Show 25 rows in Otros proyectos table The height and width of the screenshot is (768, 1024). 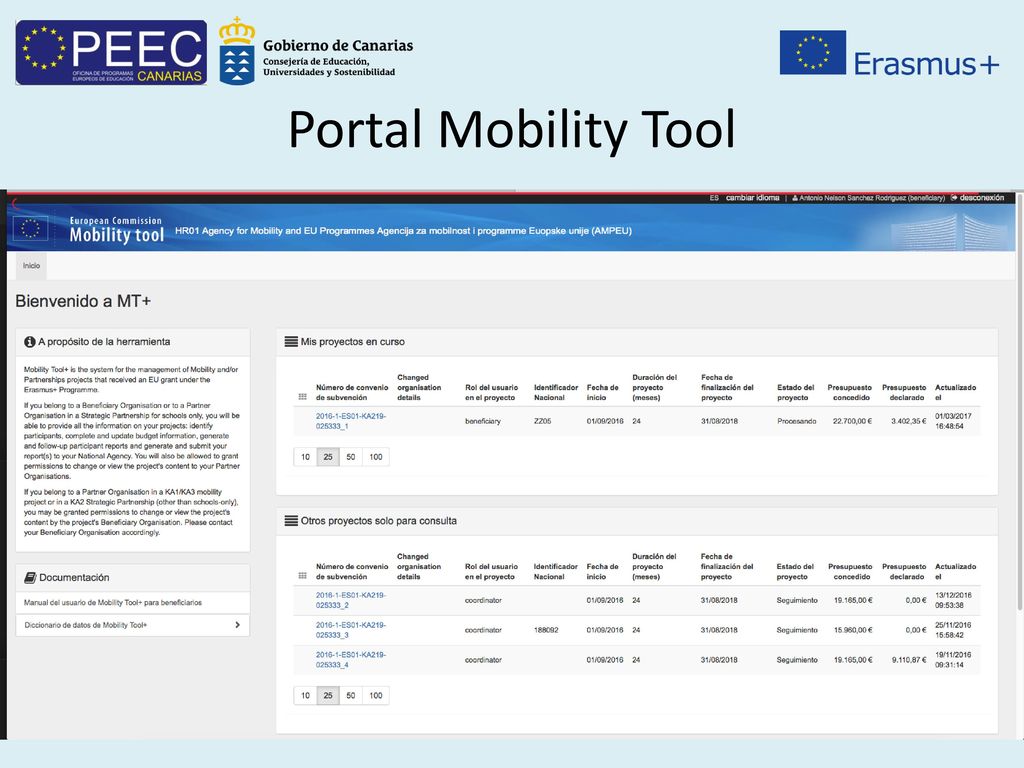click(x=328, y=696)
